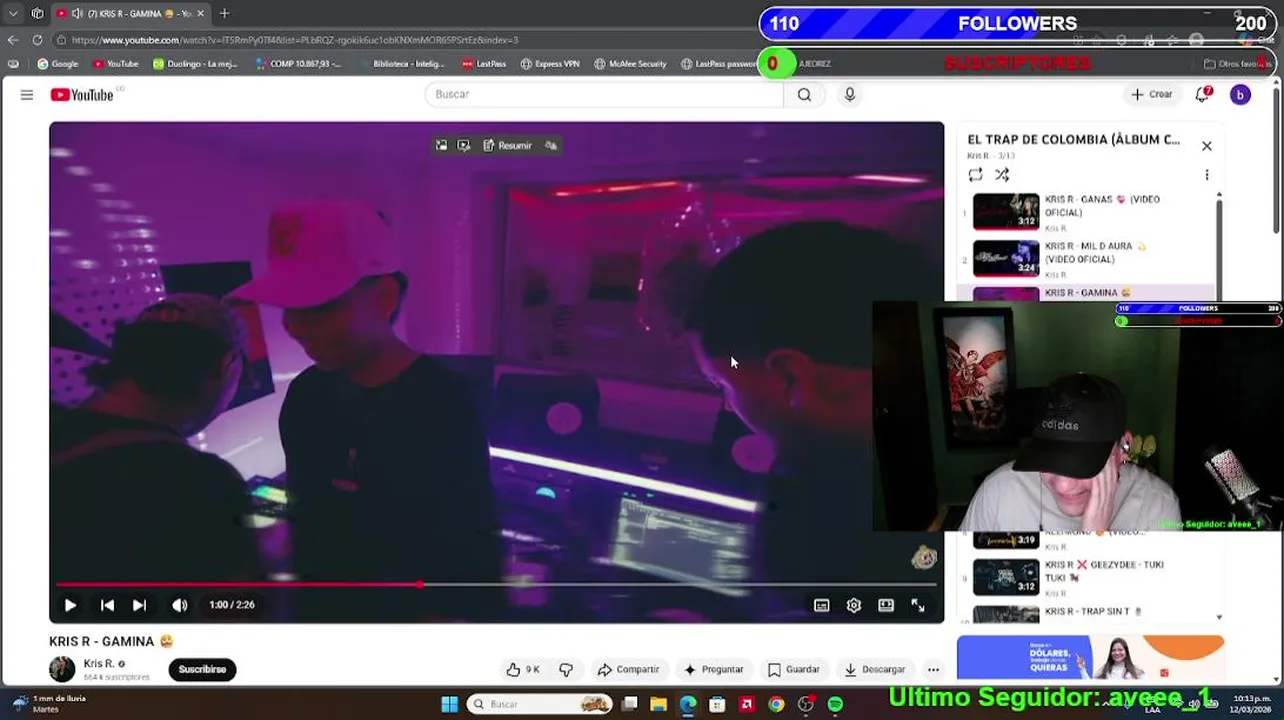This screenshot has width=1284, height=720.
Task: Click the Compartir share button
Action: [628, 669]
